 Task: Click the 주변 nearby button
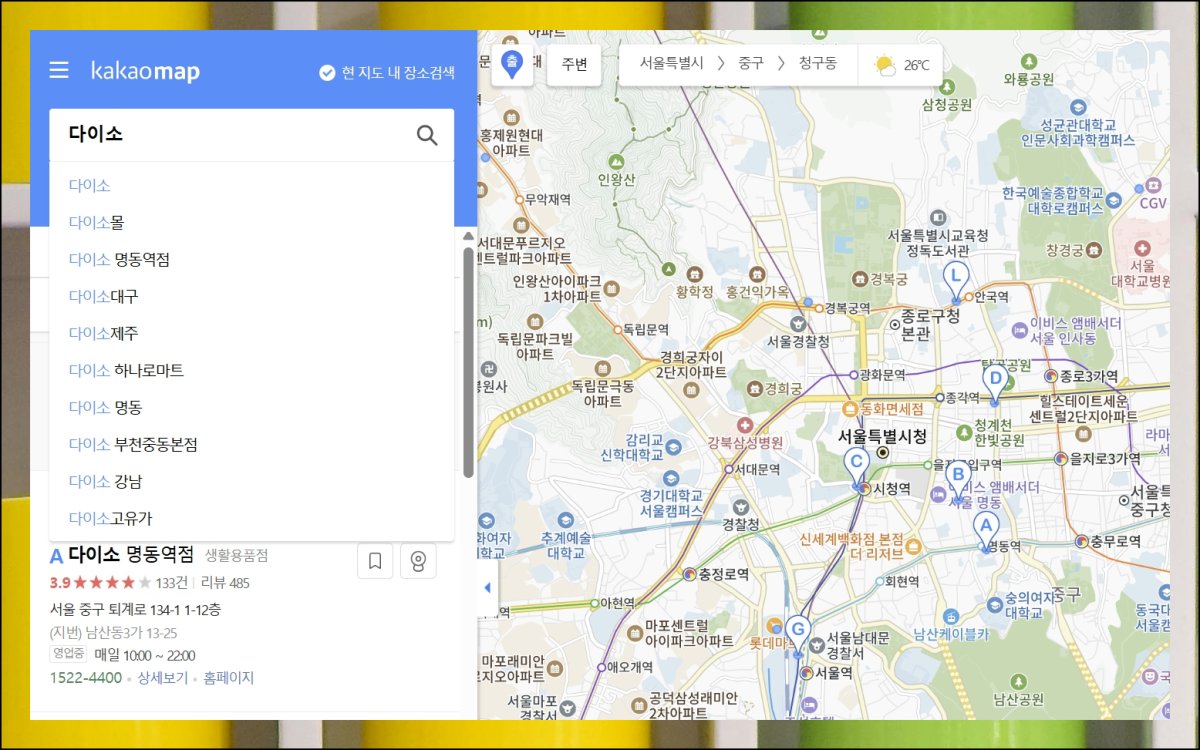click(574, 65)
